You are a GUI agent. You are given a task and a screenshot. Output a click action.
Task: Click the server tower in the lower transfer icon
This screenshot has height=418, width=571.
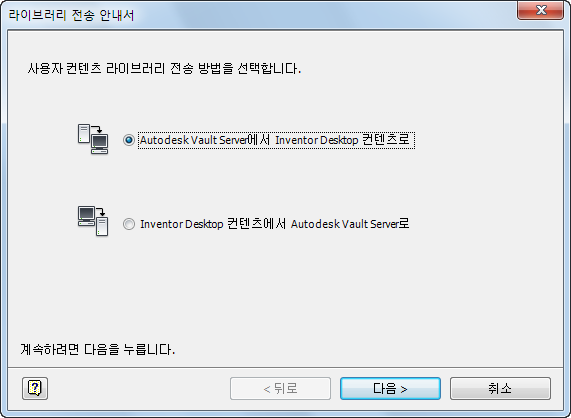(x=102, y=226)
